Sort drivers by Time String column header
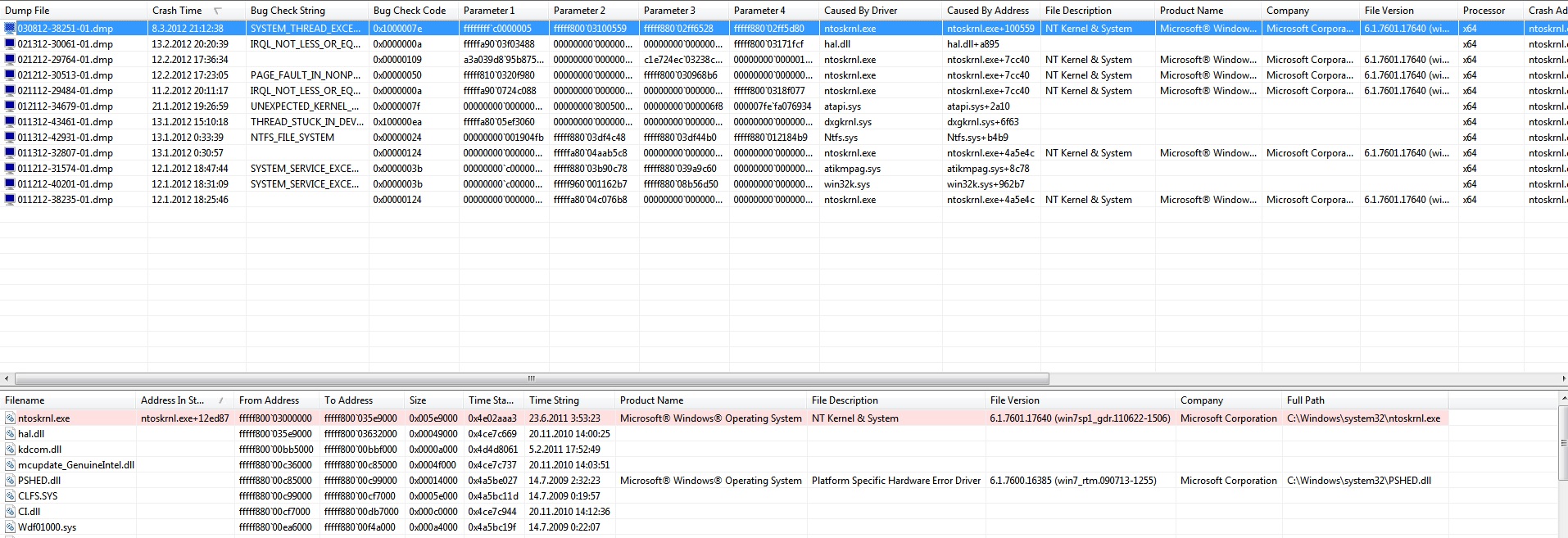 click(554, 400)
